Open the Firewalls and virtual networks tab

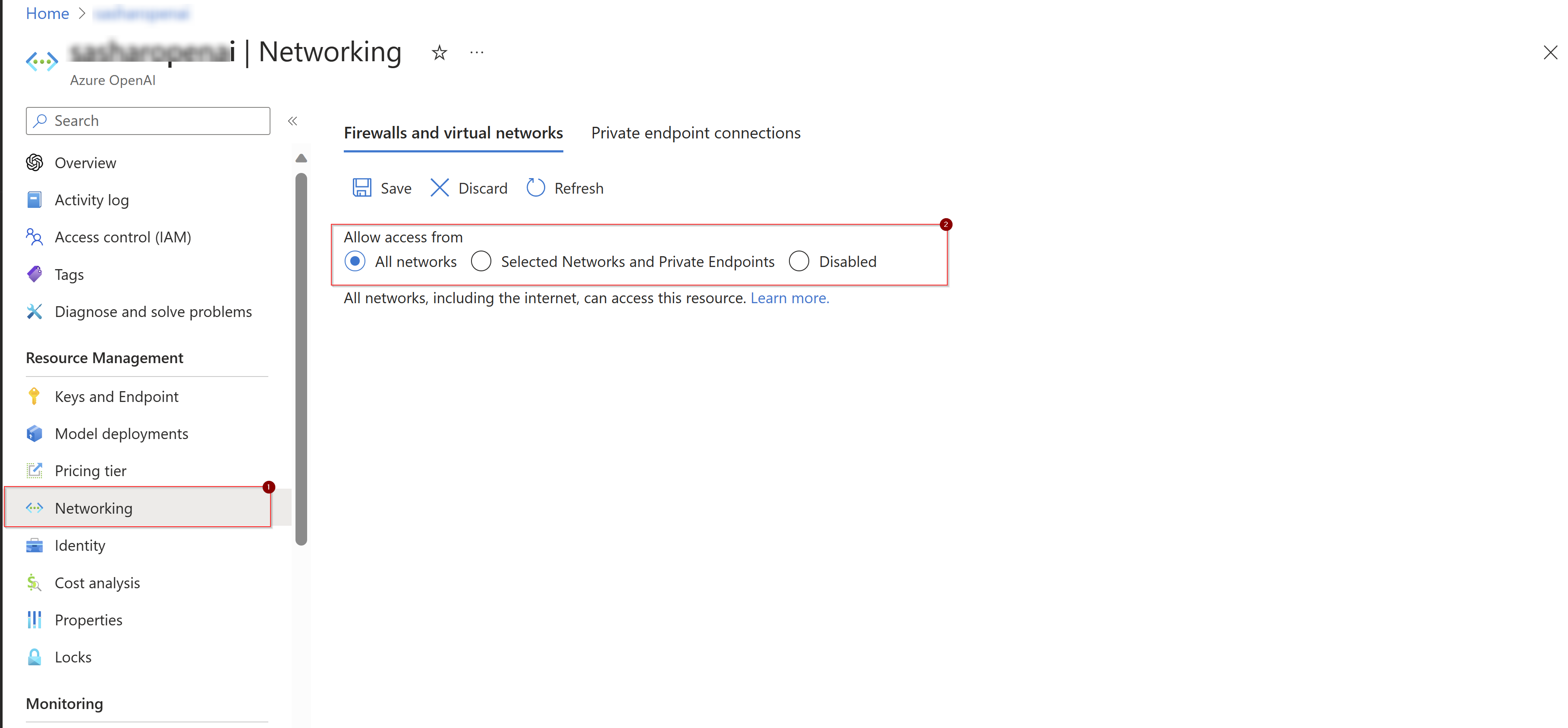click(453, 133)
